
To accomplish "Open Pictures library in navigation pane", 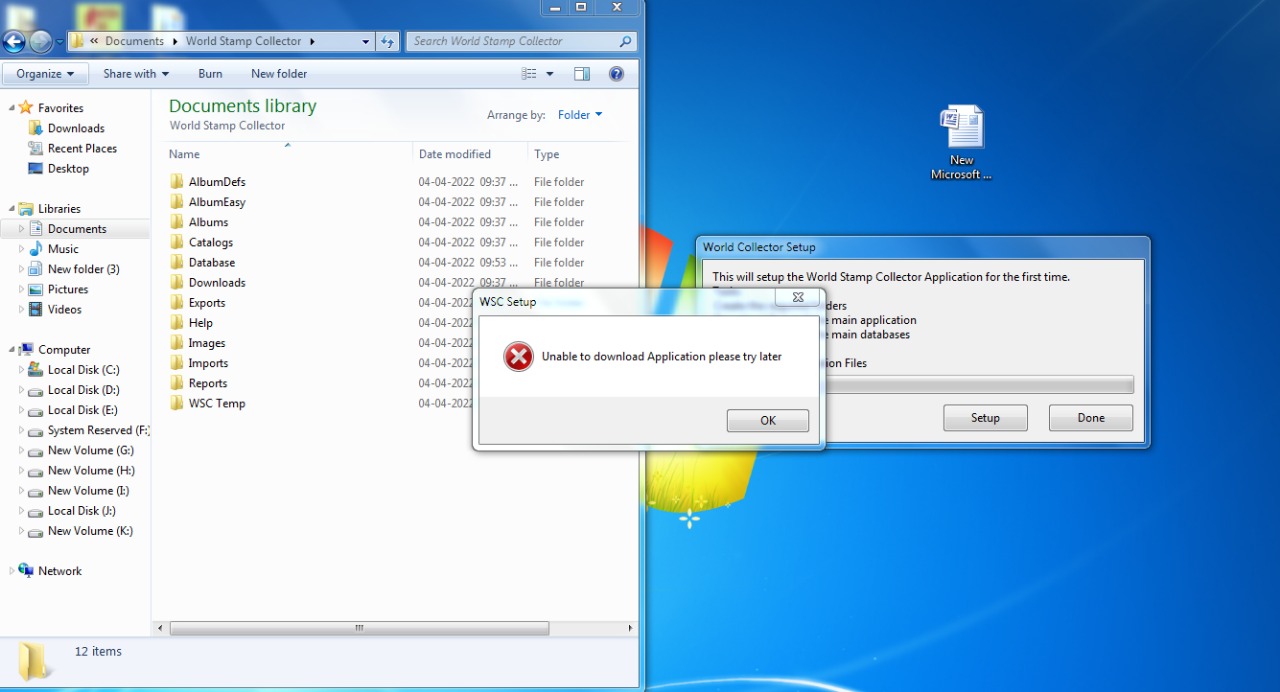I will pyautogui.click(x=68, y=289).
